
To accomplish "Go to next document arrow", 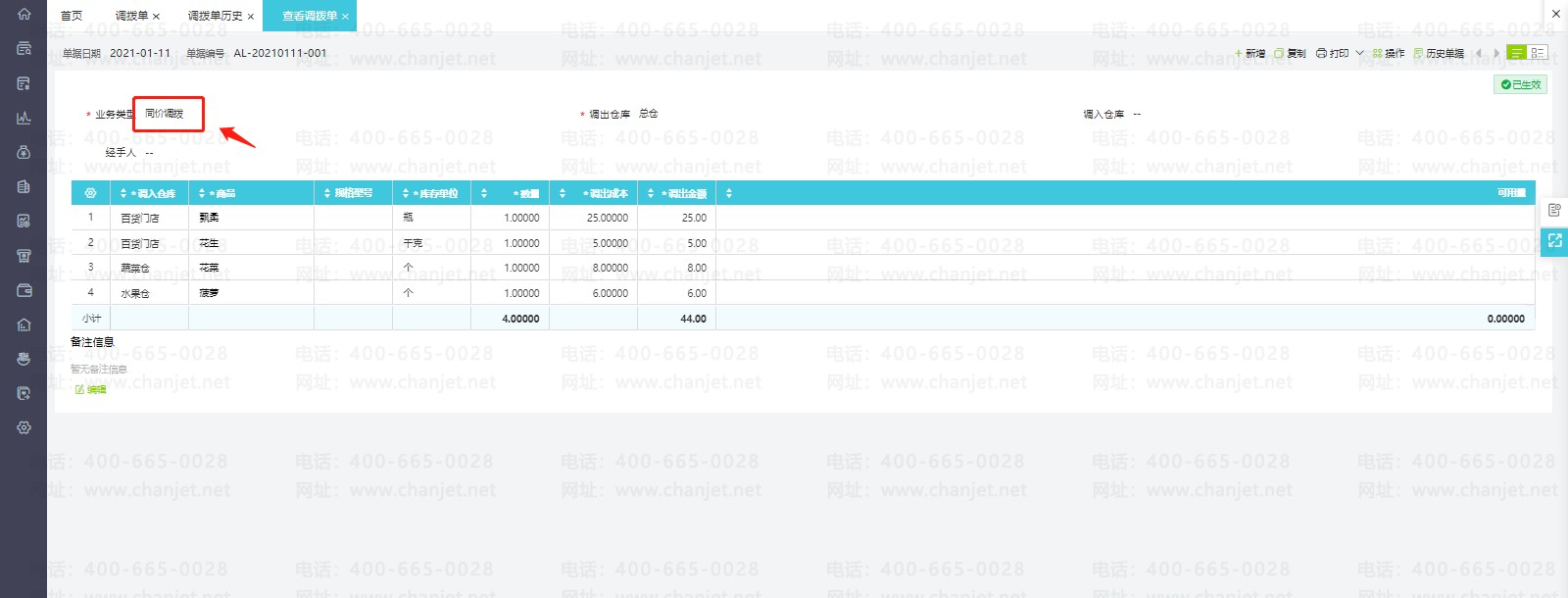I will click(x=1496, y=53).
